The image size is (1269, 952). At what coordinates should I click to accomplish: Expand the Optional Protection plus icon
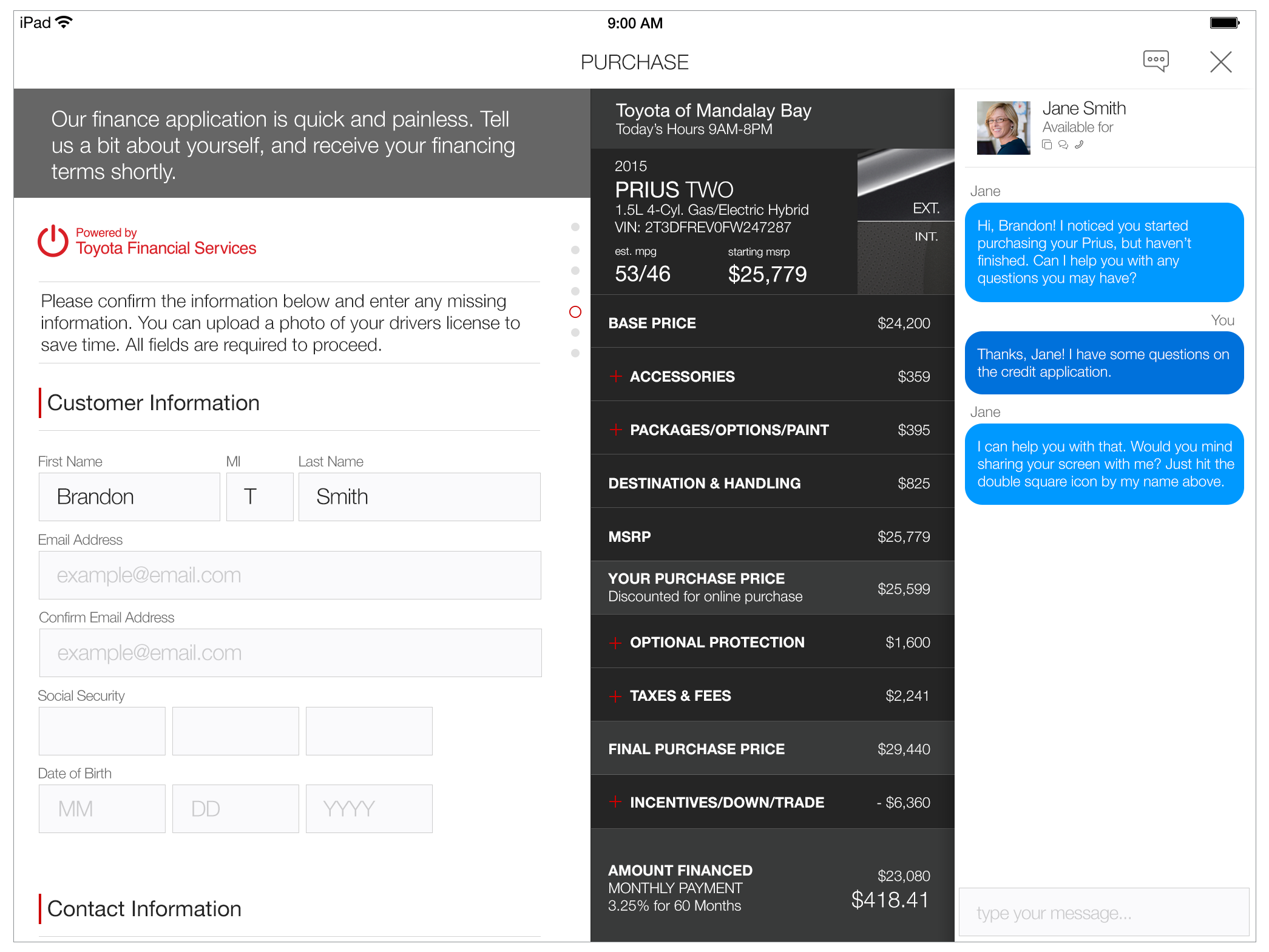click(616, 643)
